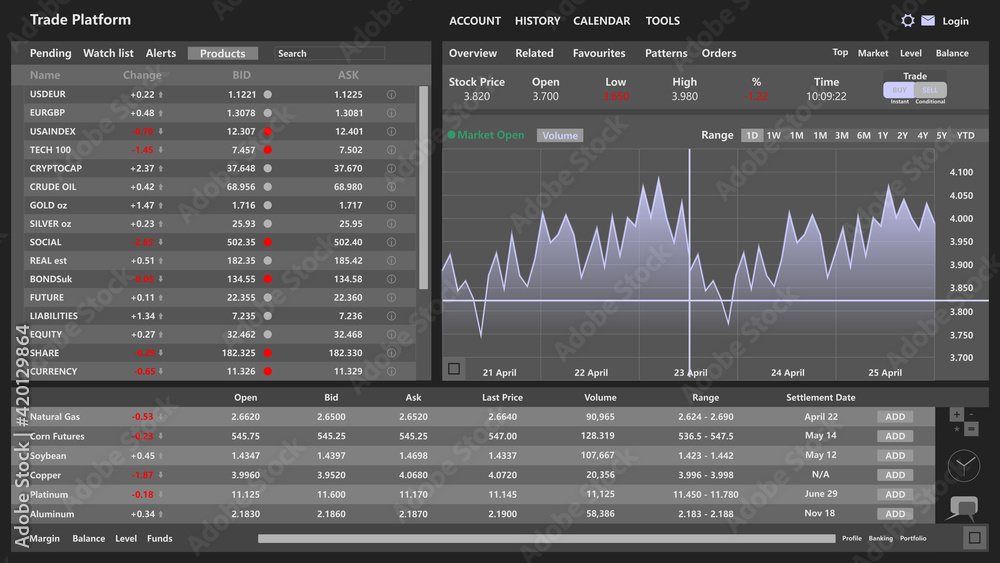
Task: Click the red down arrow beside SOCIAL change
Action: click(x=161, y=242)
